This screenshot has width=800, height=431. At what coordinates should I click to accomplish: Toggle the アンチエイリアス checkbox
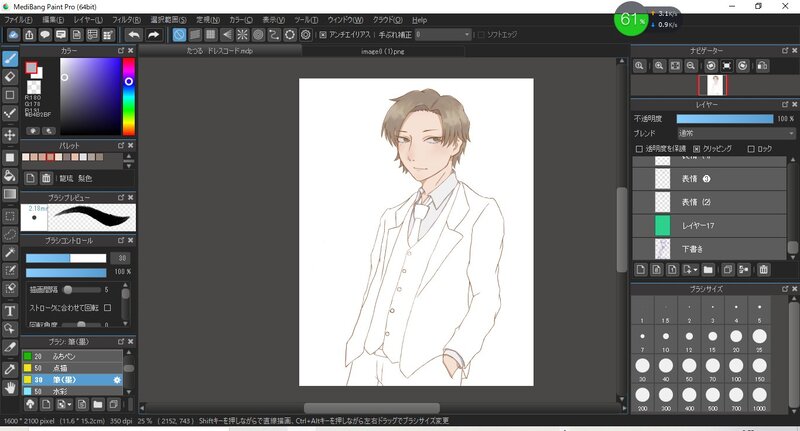point(321,34)
